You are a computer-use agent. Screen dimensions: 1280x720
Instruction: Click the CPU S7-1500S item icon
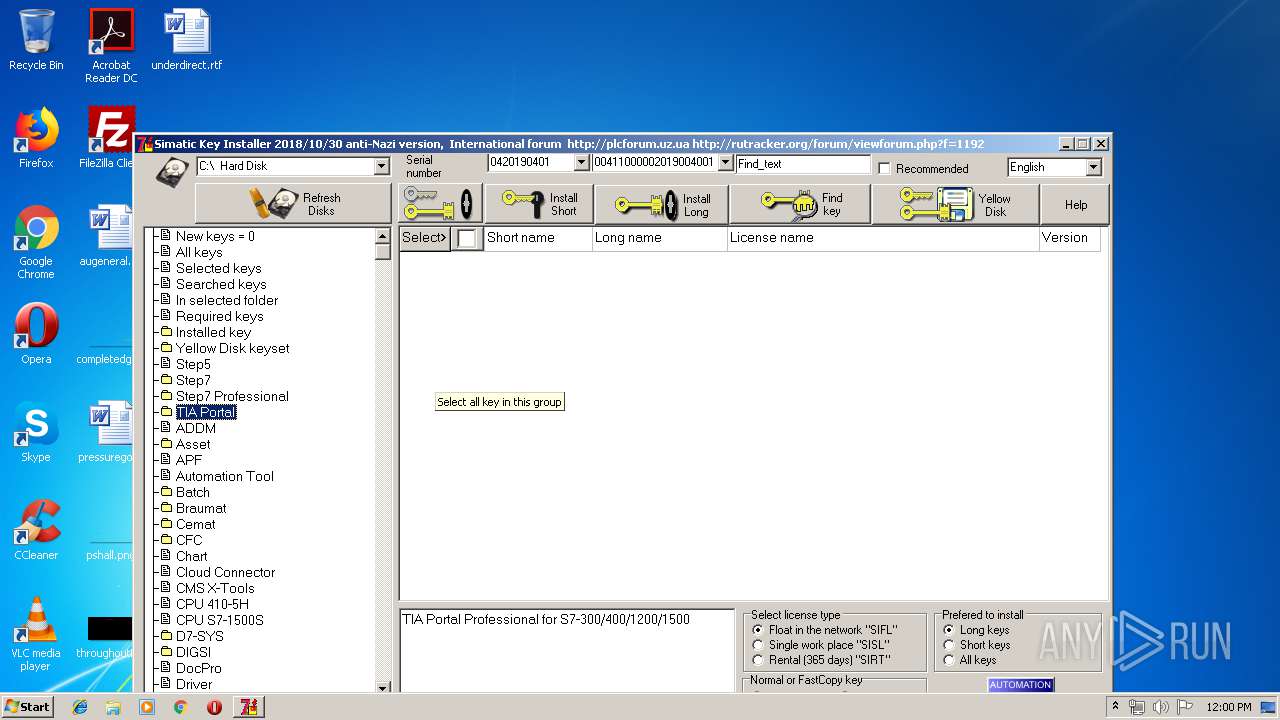pos(166,620)
